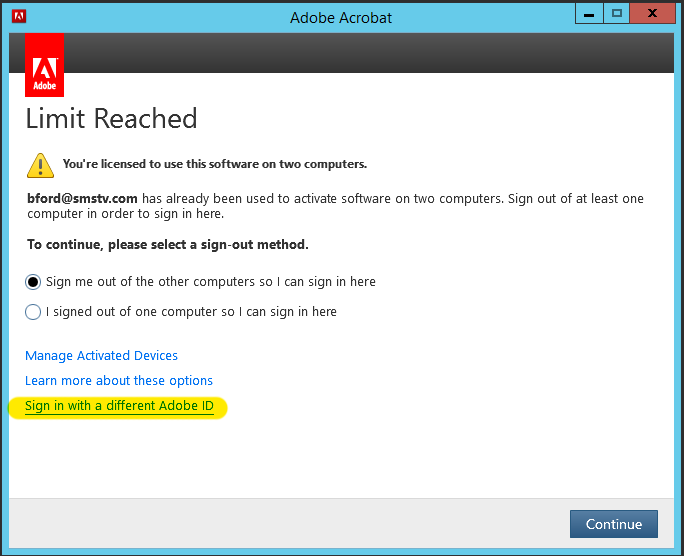Click the yellow warning triangle icon
Screen dimensions: 684x556
(40, 165)
